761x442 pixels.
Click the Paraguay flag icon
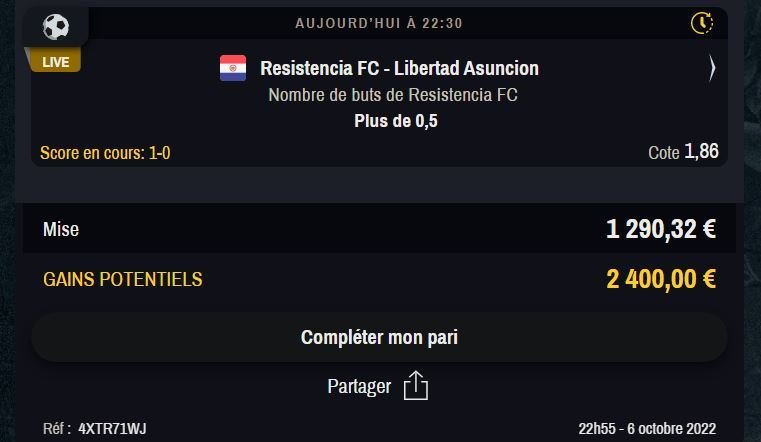(233, 68)
